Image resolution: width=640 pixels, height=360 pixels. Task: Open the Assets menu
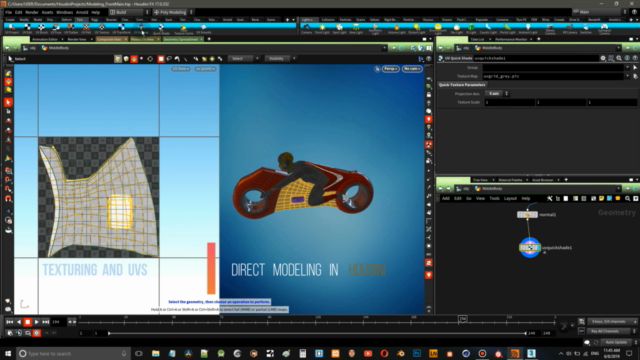pos(47,12)
